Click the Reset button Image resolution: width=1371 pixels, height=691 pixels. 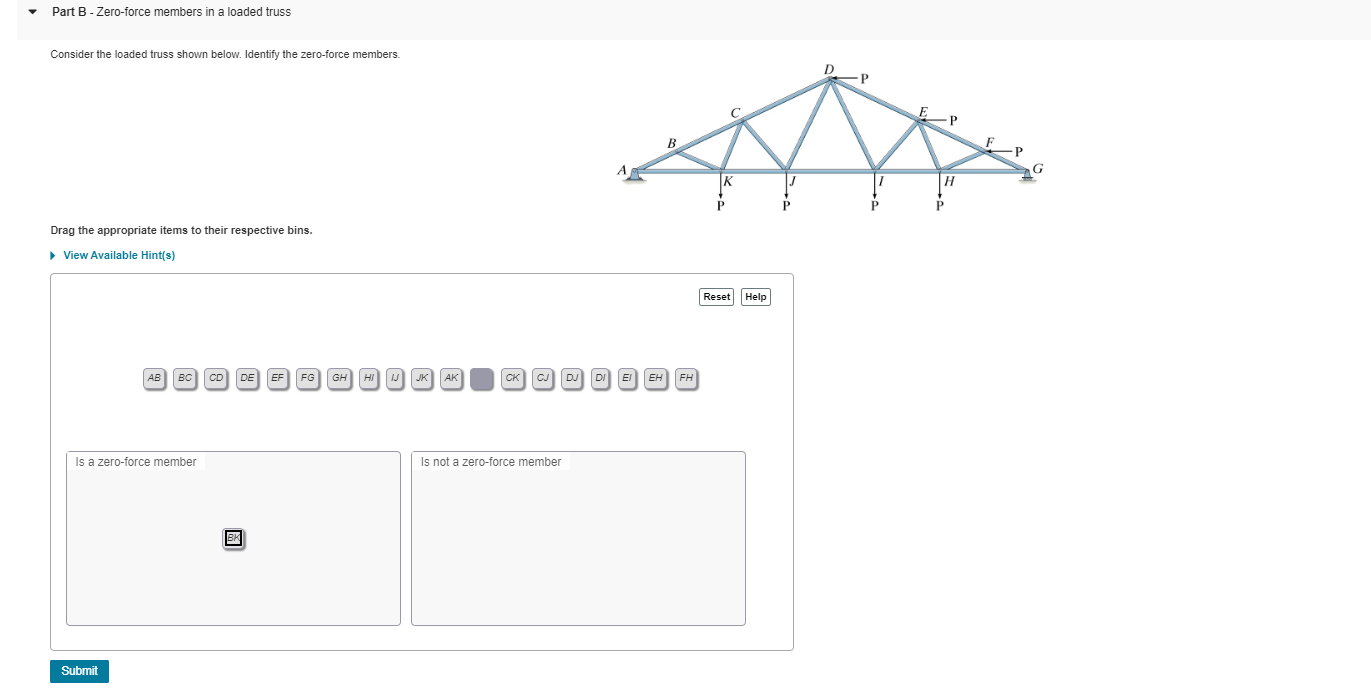(x=716, y=297)
